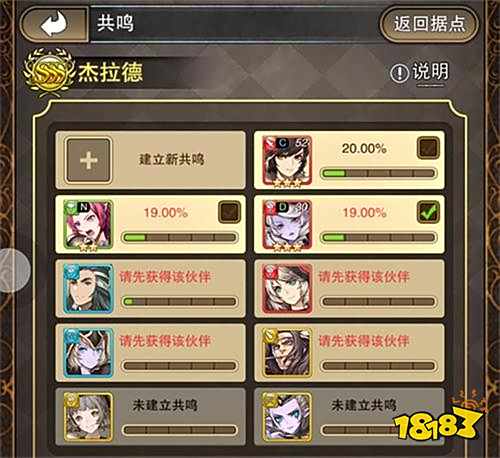Click 建立新共鸣 to create a resonance
The height and width of the screenshot is (458, 500).
tap(171, 159)
